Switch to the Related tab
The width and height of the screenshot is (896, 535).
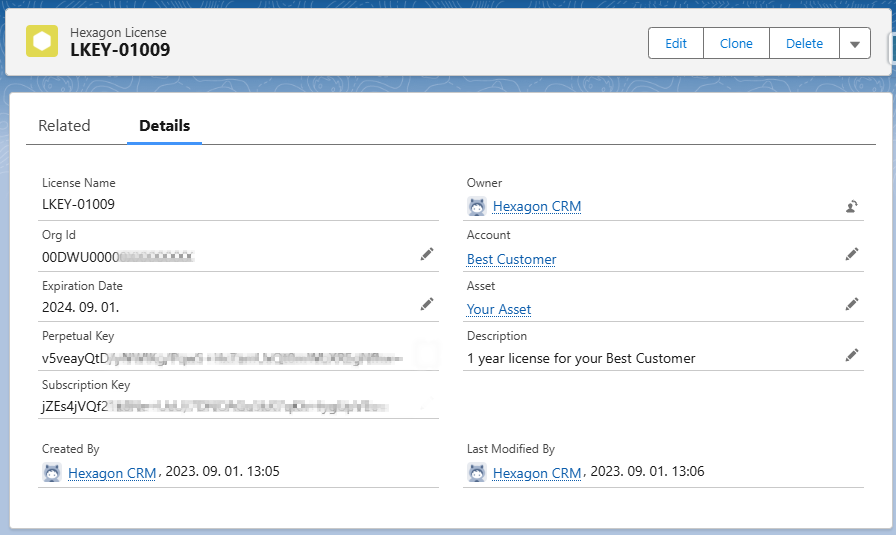64,126
